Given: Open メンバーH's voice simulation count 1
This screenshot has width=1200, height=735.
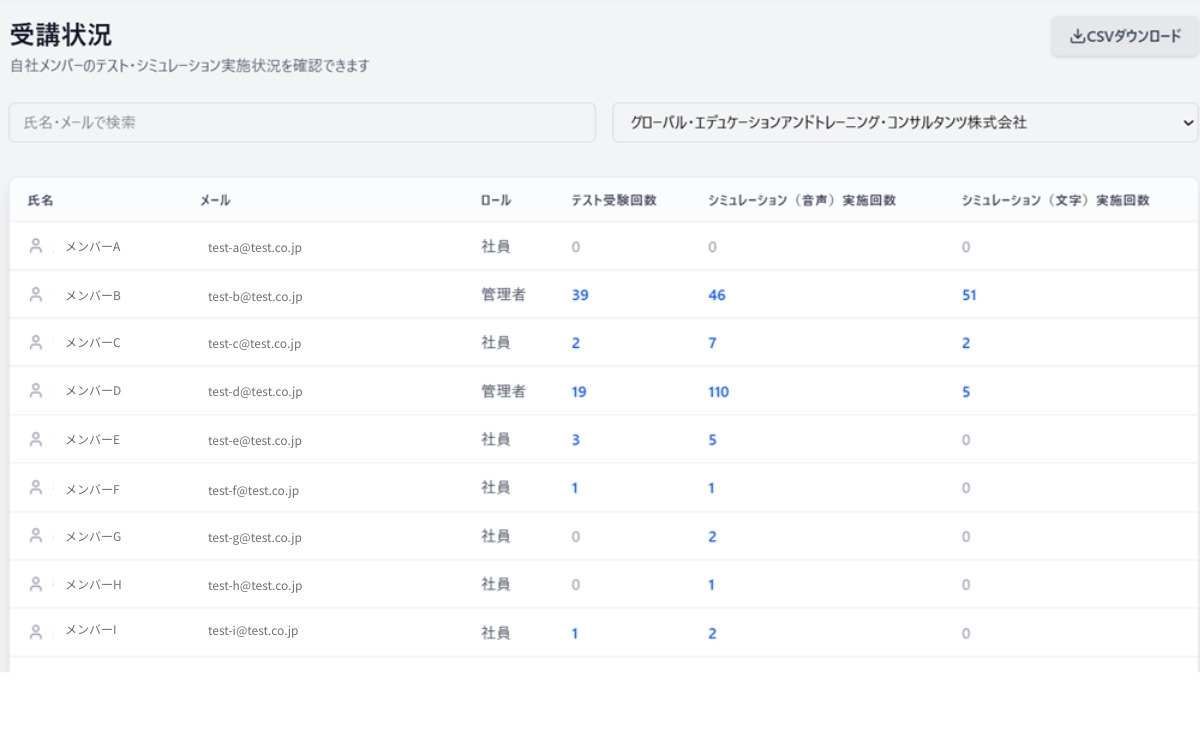Looking at the screenshot, I should [712, 585].
